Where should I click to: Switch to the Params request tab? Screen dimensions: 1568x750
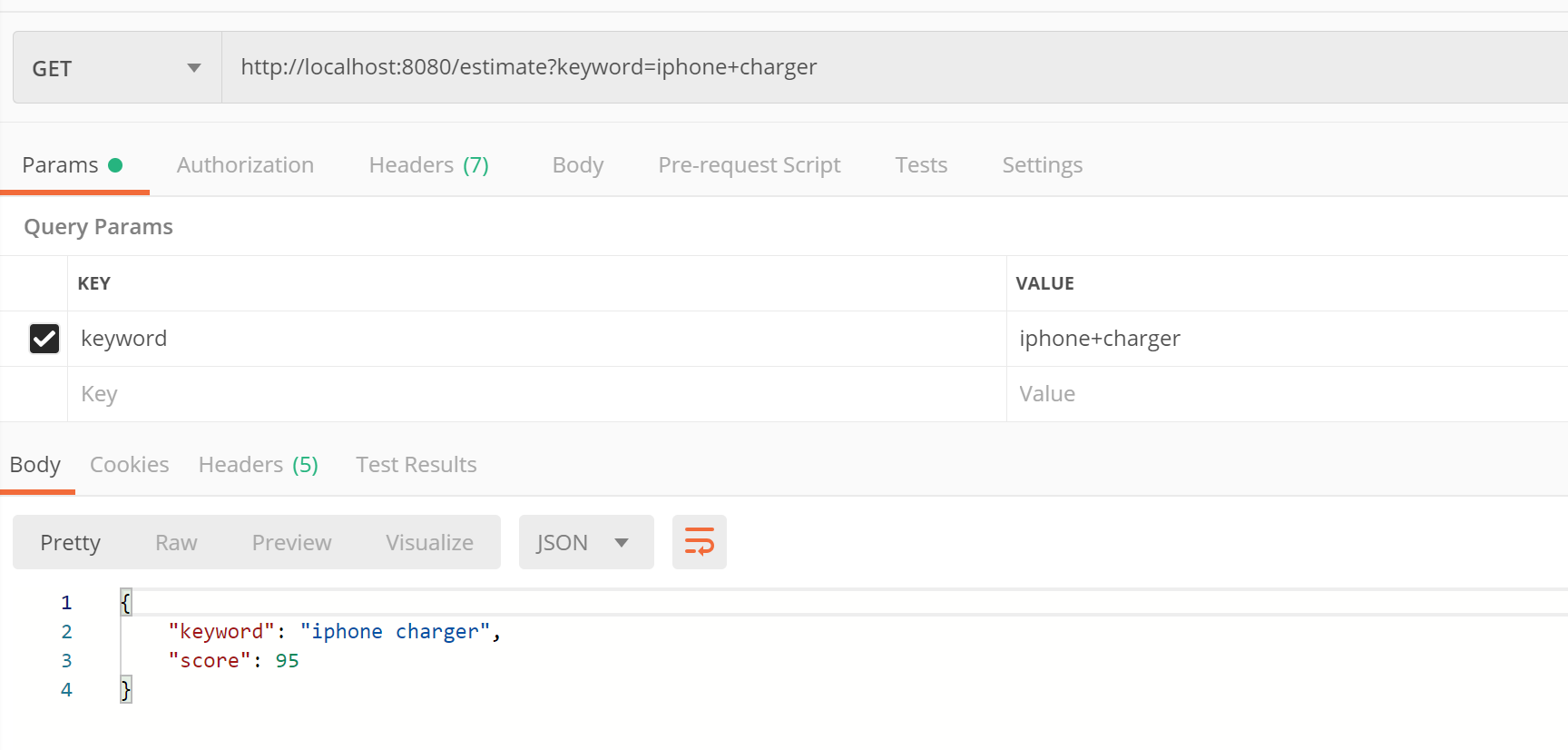[x=73, y=165]
